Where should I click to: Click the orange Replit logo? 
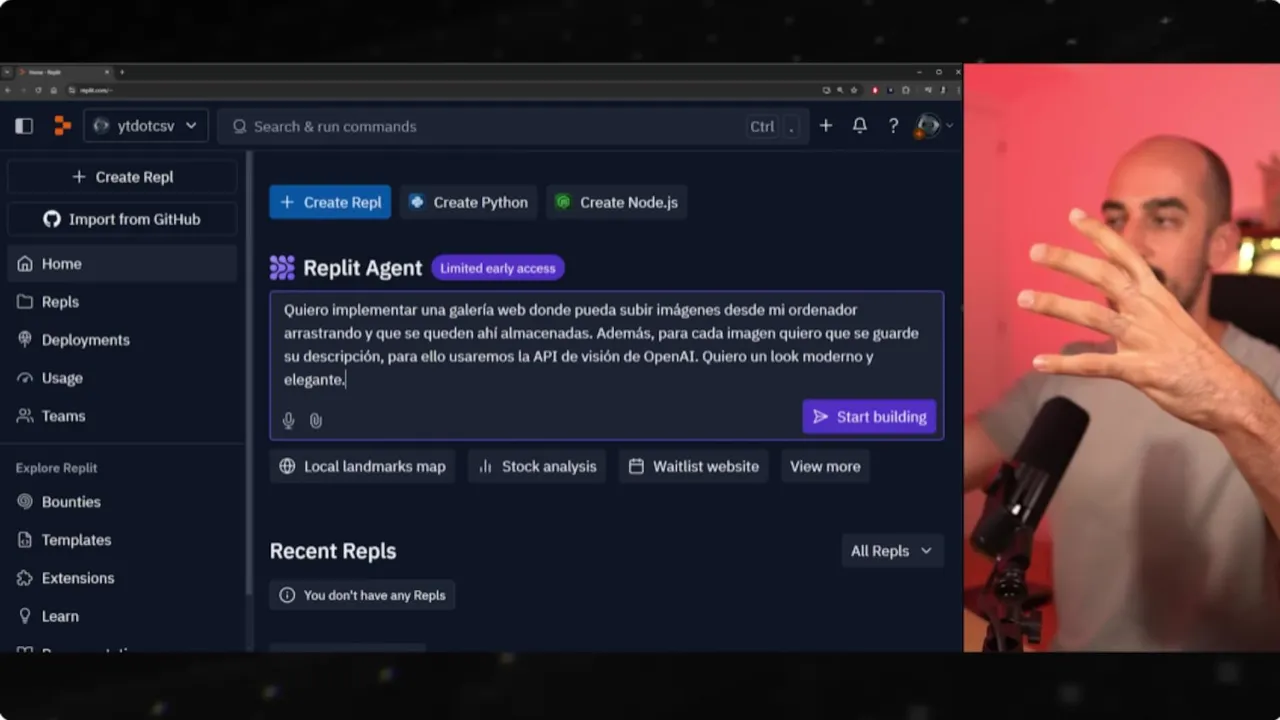pyautogui.click(x=62, y=126)
